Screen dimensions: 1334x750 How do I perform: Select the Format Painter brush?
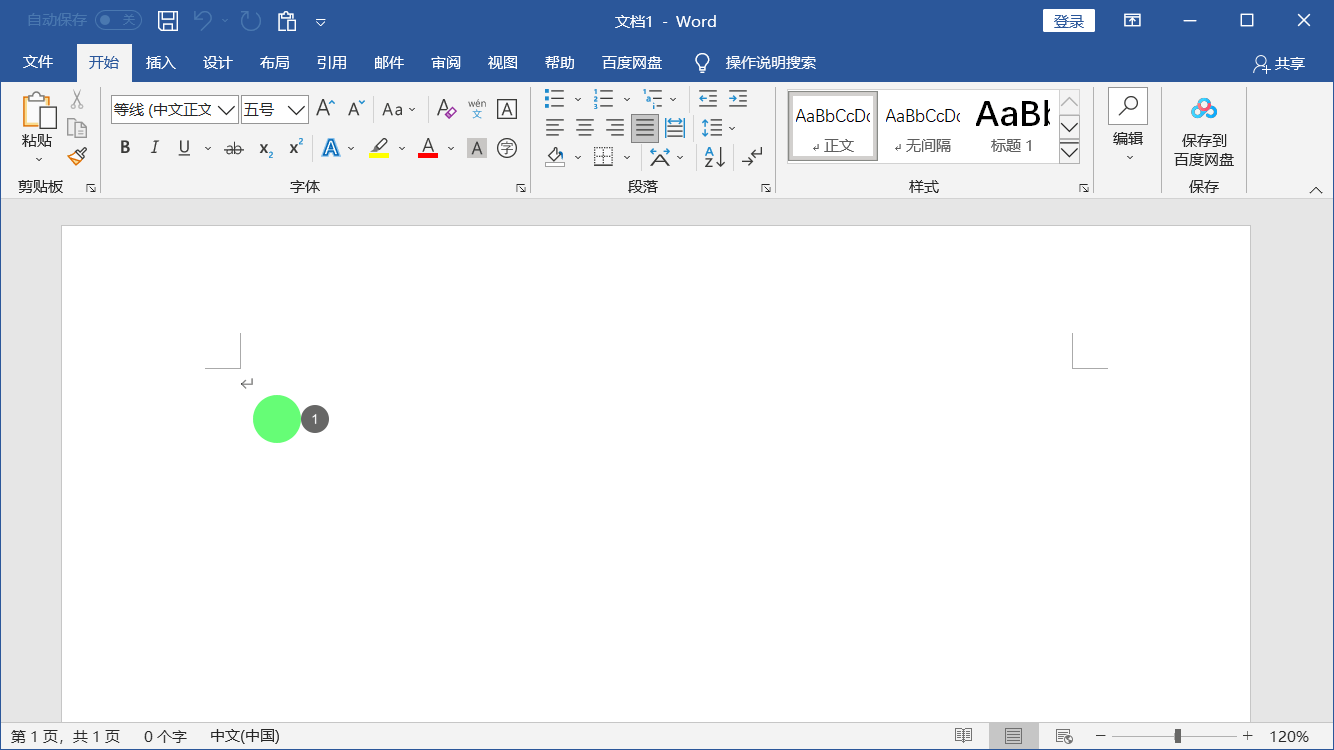pos(77,156)
